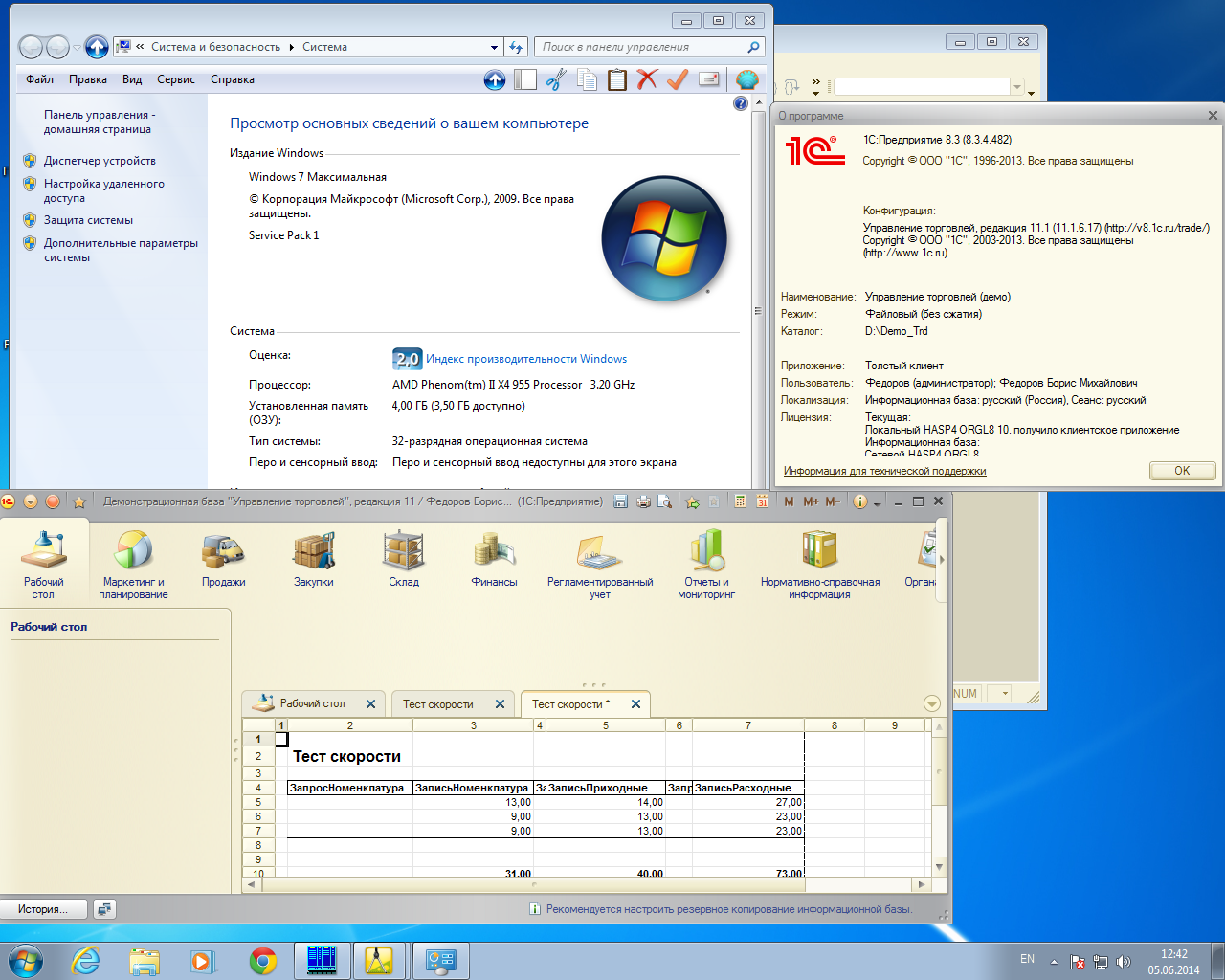Click the scissors cut icon in Control Panel toolbar
Viewport: 1225px width, 980px height.
click(x=556, y=79)
